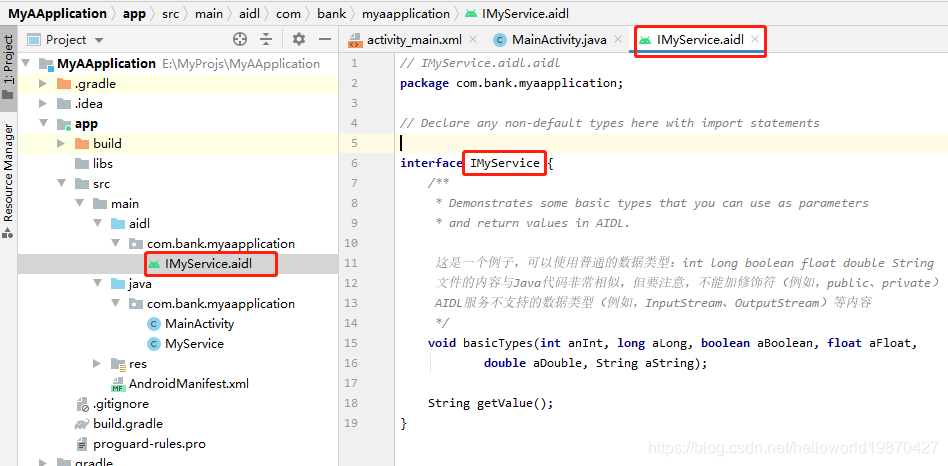The width and height of the screenshot is (948, 466).
Task: Click the IMyService interface name in code
Action: pos(505,163)
